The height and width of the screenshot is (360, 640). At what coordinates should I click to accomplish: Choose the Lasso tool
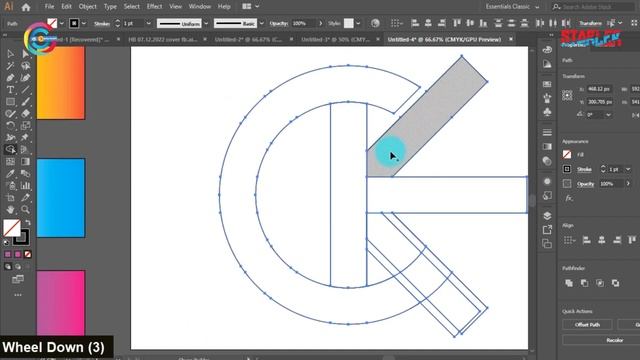[25, 66]
